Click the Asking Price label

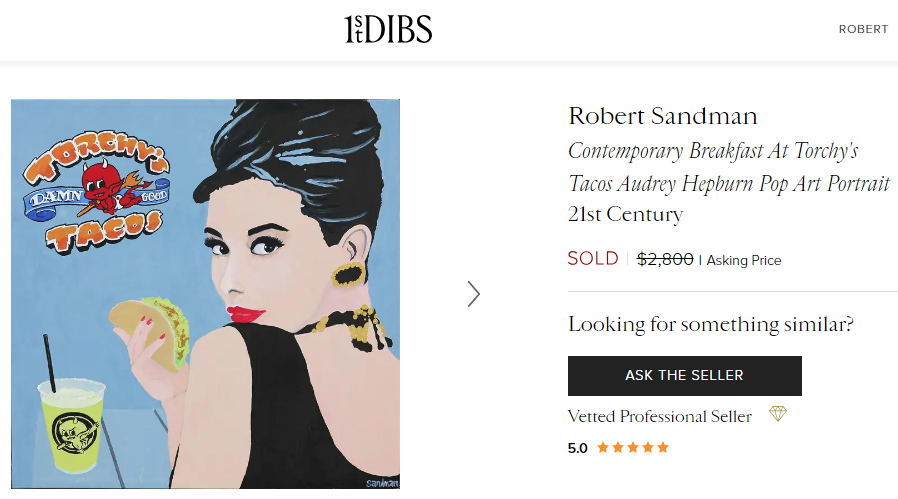744,260
